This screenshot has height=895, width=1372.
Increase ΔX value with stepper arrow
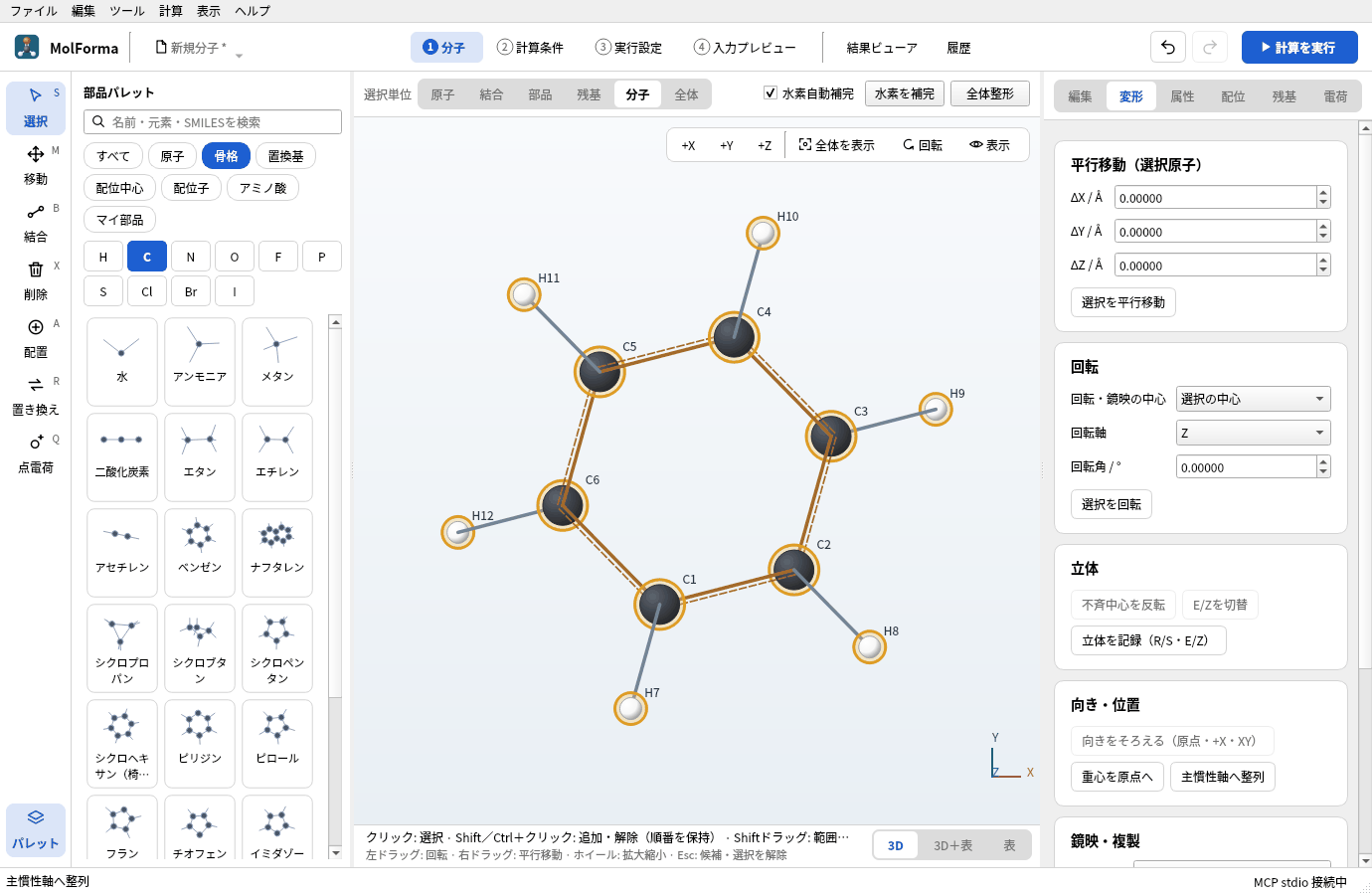(1323, 192)
